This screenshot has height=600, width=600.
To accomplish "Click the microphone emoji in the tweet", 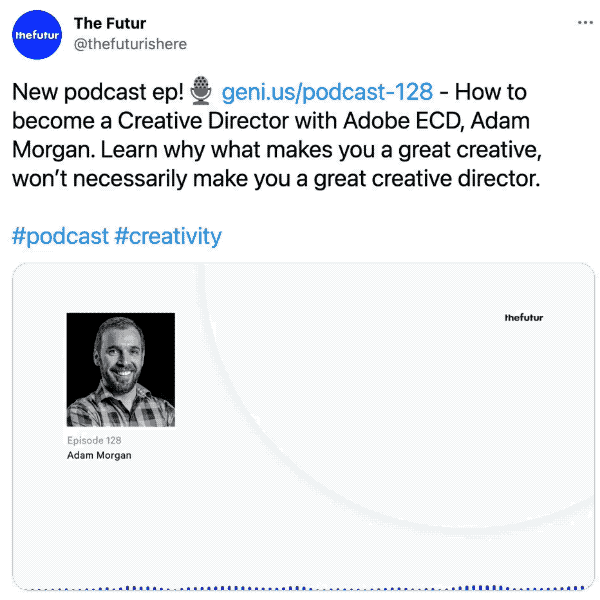I will click(x=202, y=92).
